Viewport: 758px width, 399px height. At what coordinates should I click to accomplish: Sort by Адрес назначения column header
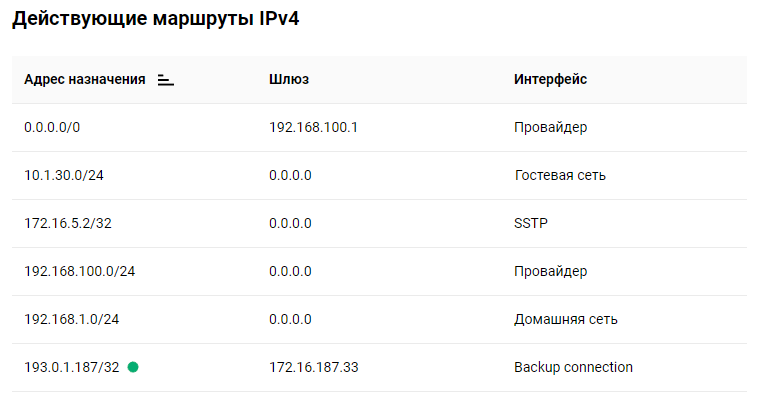(85, 79)
